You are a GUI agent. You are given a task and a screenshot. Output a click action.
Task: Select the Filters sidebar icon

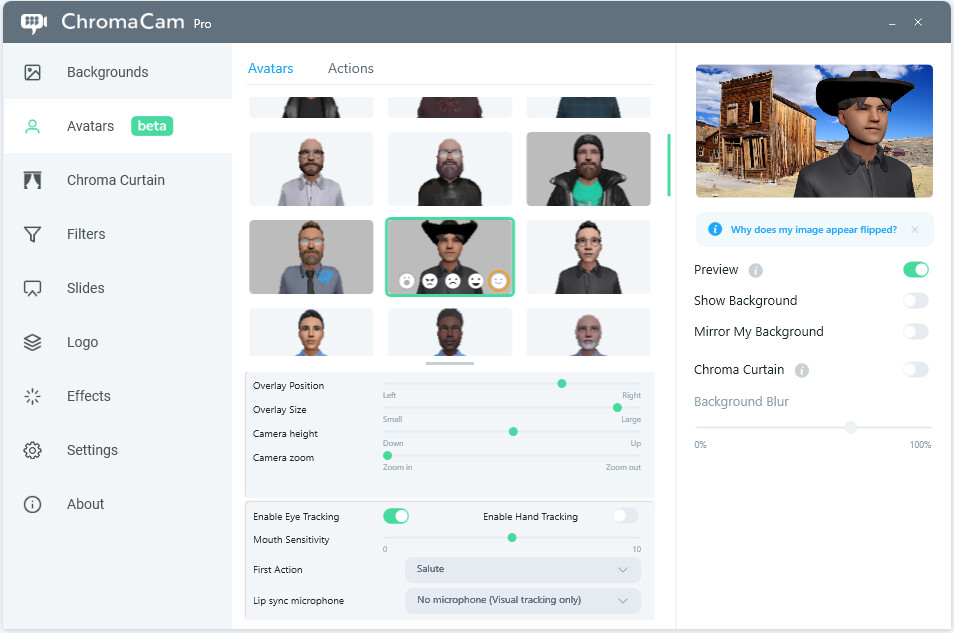(33, 234)
